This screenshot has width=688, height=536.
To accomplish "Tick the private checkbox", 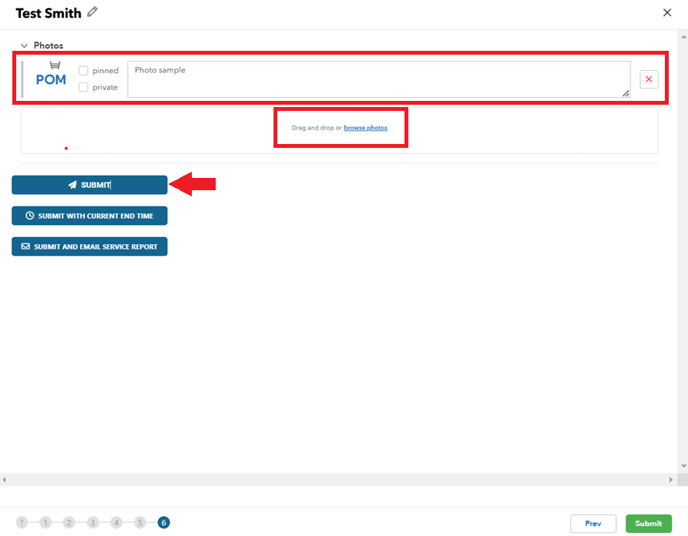I will pos(84,87).
